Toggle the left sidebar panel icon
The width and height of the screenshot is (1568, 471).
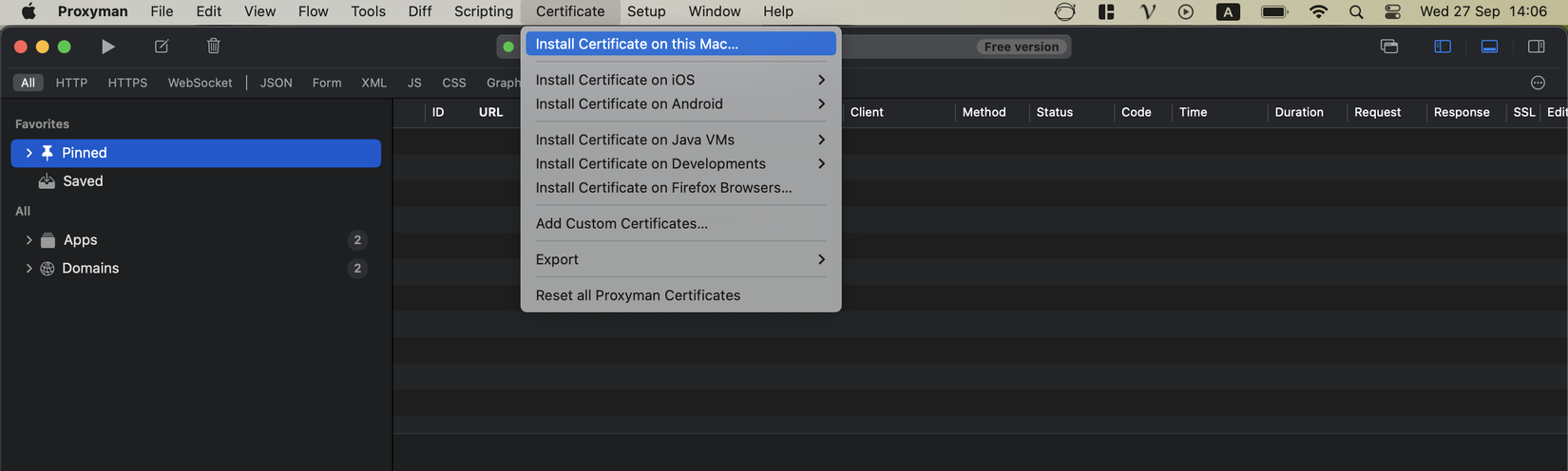point(1443,47)
